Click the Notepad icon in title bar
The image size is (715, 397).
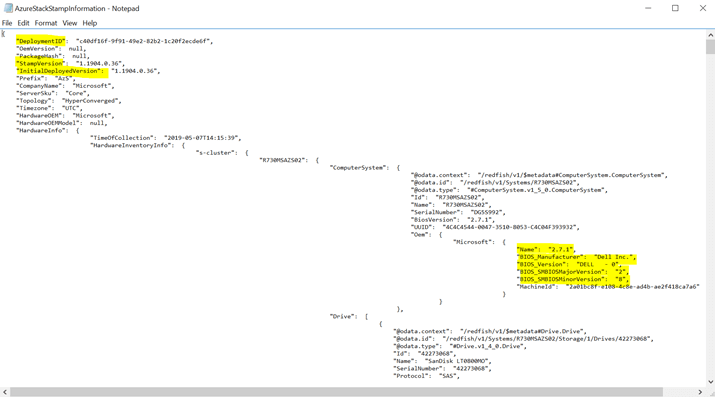click(x=8, y=8)
